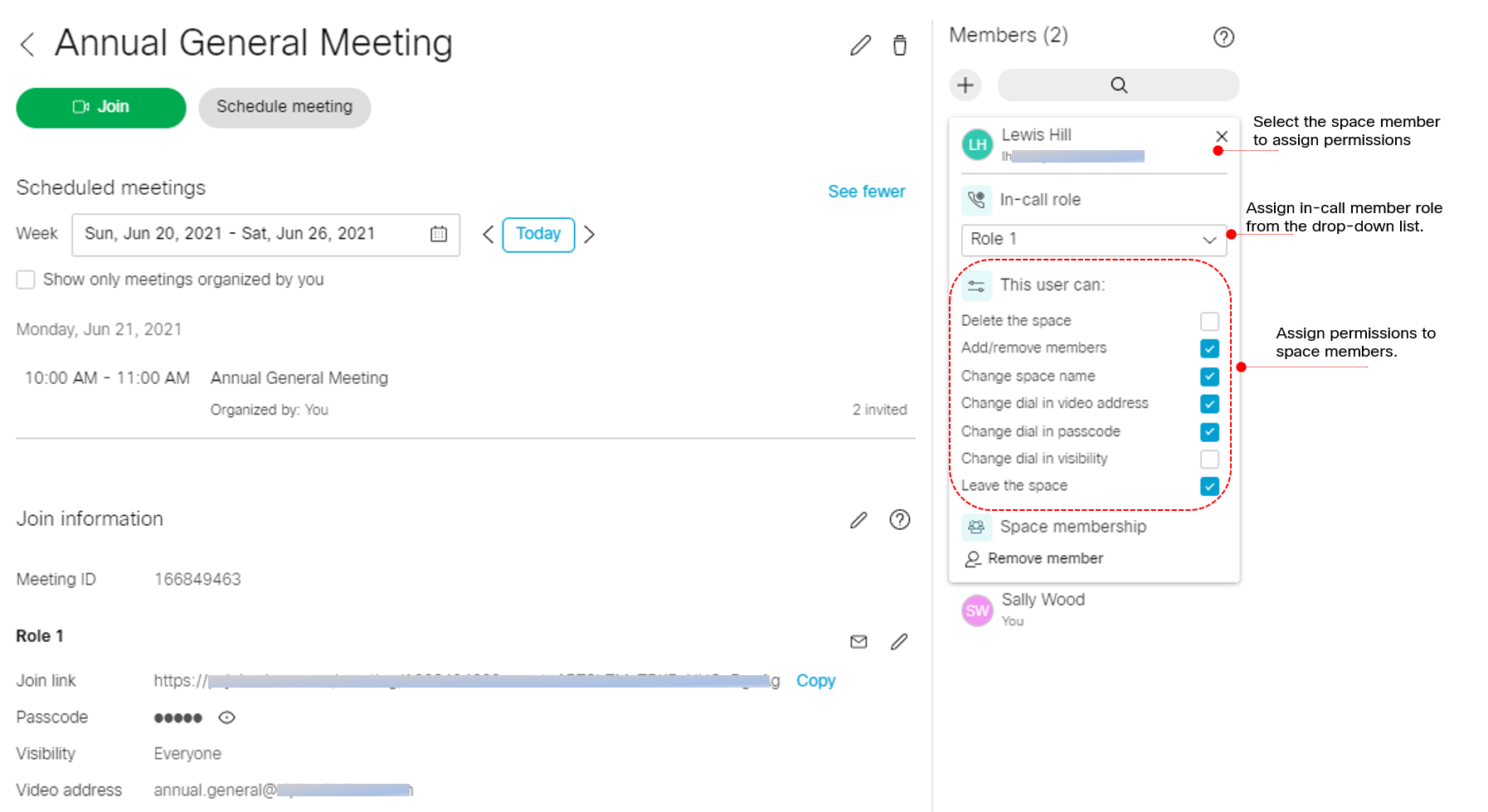Uncheck the Change space name permission
Viewport: 1488px width, 812px height.
tap(1208, 377)
